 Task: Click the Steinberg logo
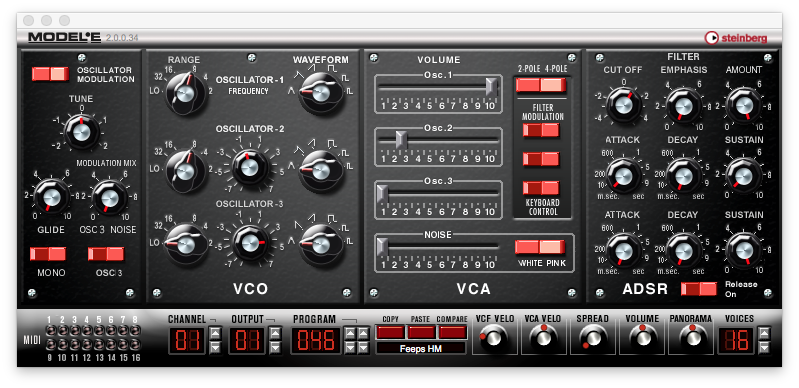(735, 38)
